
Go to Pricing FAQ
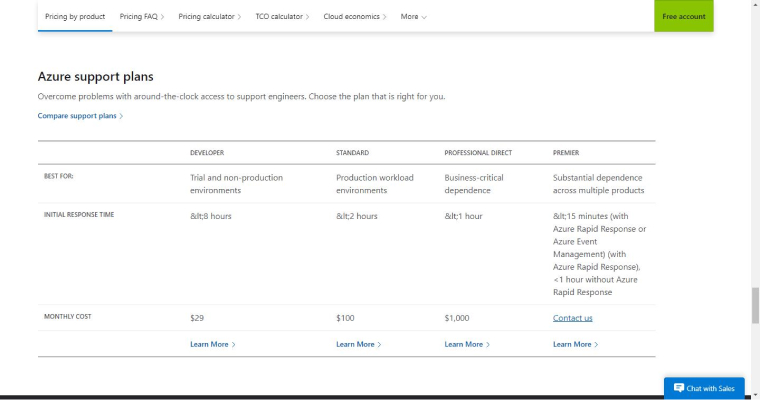click(142, 16)
